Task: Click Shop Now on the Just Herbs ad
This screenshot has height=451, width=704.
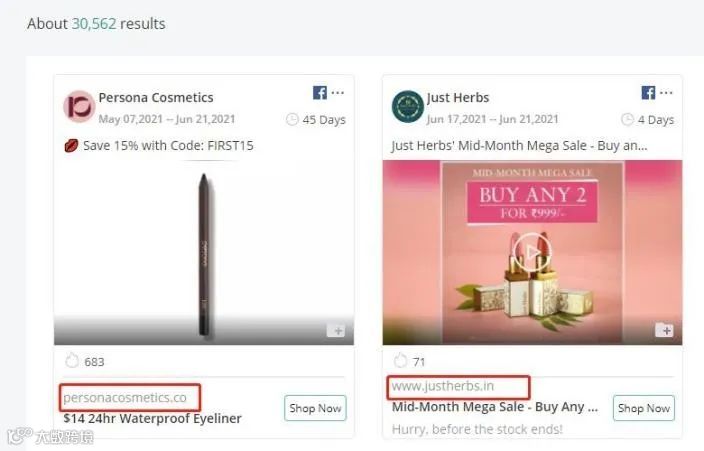Action: pos(644,408)
